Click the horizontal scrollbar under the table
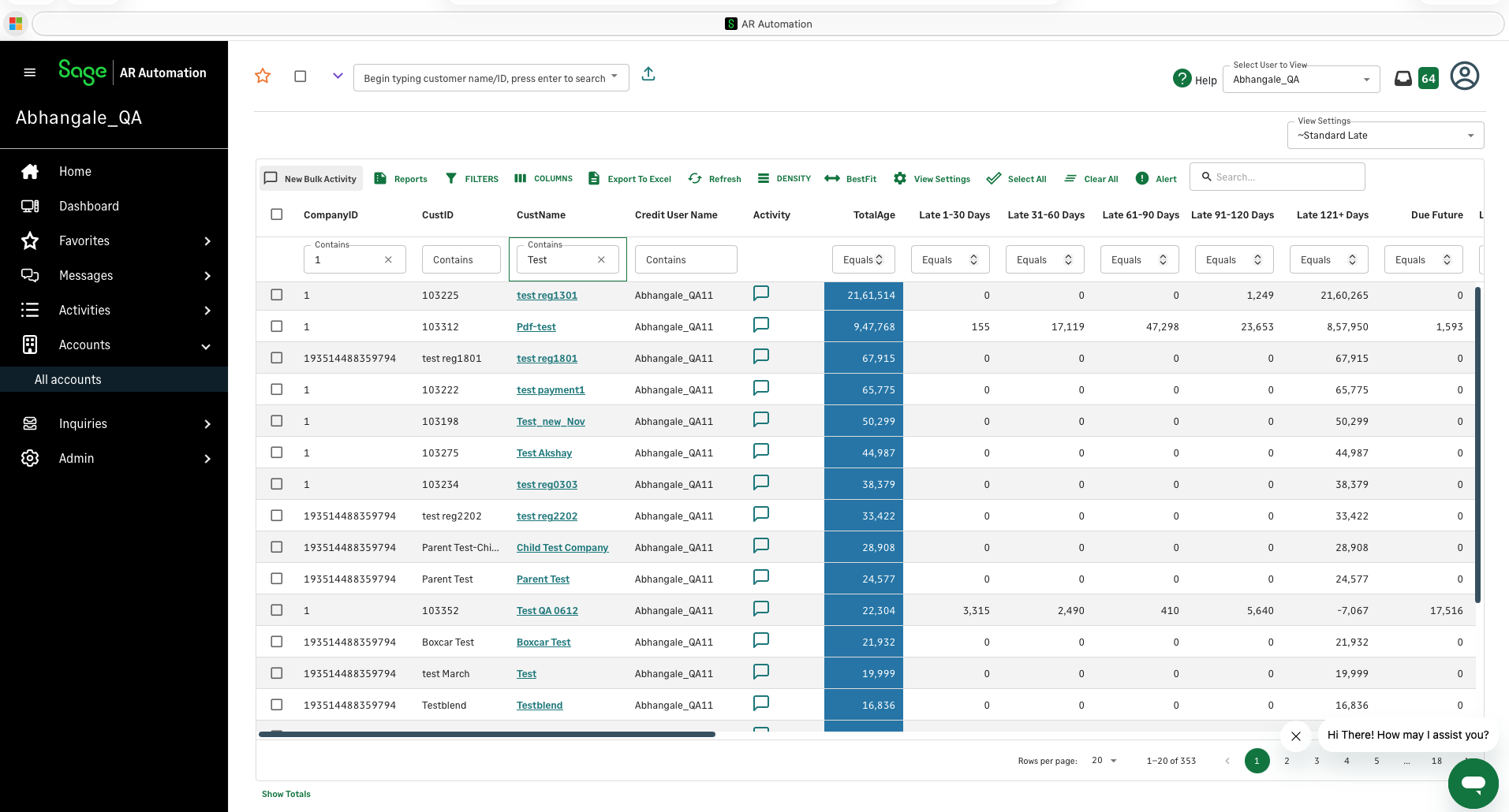The width and height of the screenshot is (1509, 812). (487, 734)
